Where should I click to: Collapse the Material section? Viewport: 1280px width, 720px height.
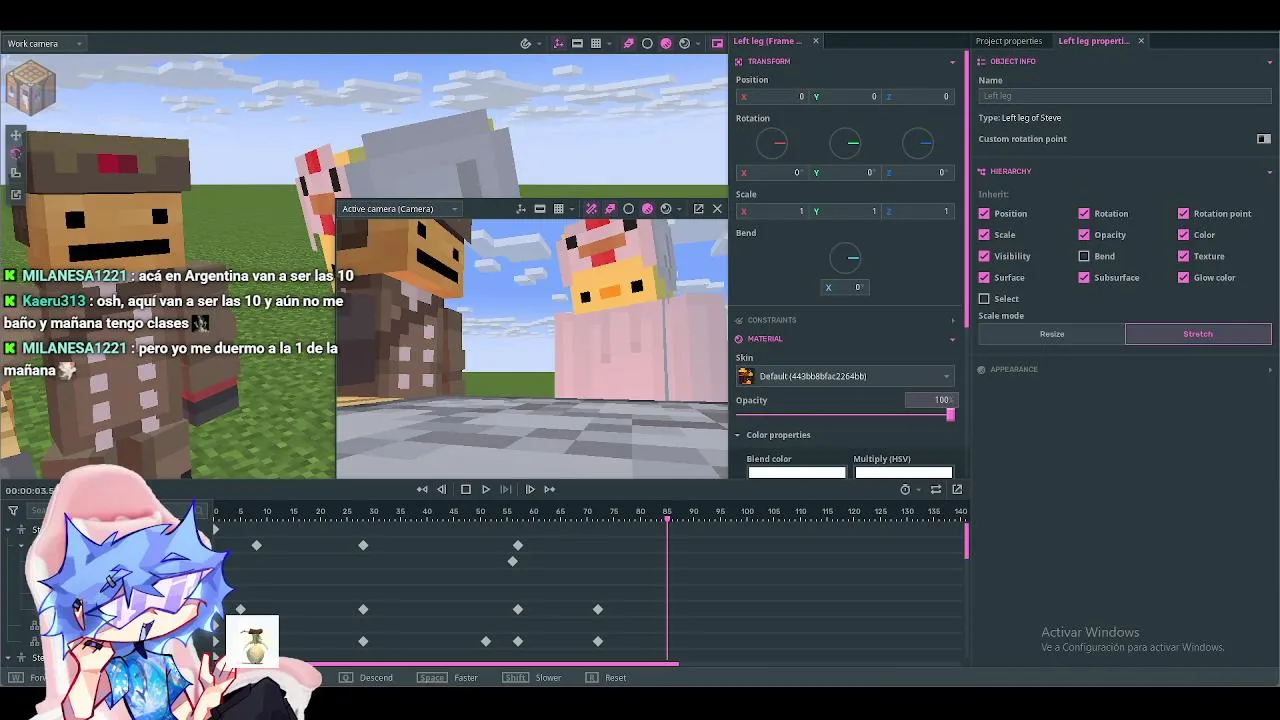(x=952, y=339)
